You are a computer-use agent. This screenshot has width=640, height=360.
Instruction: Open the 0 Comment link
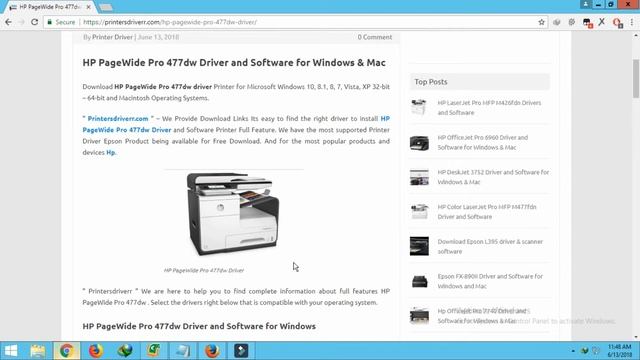tap(375, 37)
